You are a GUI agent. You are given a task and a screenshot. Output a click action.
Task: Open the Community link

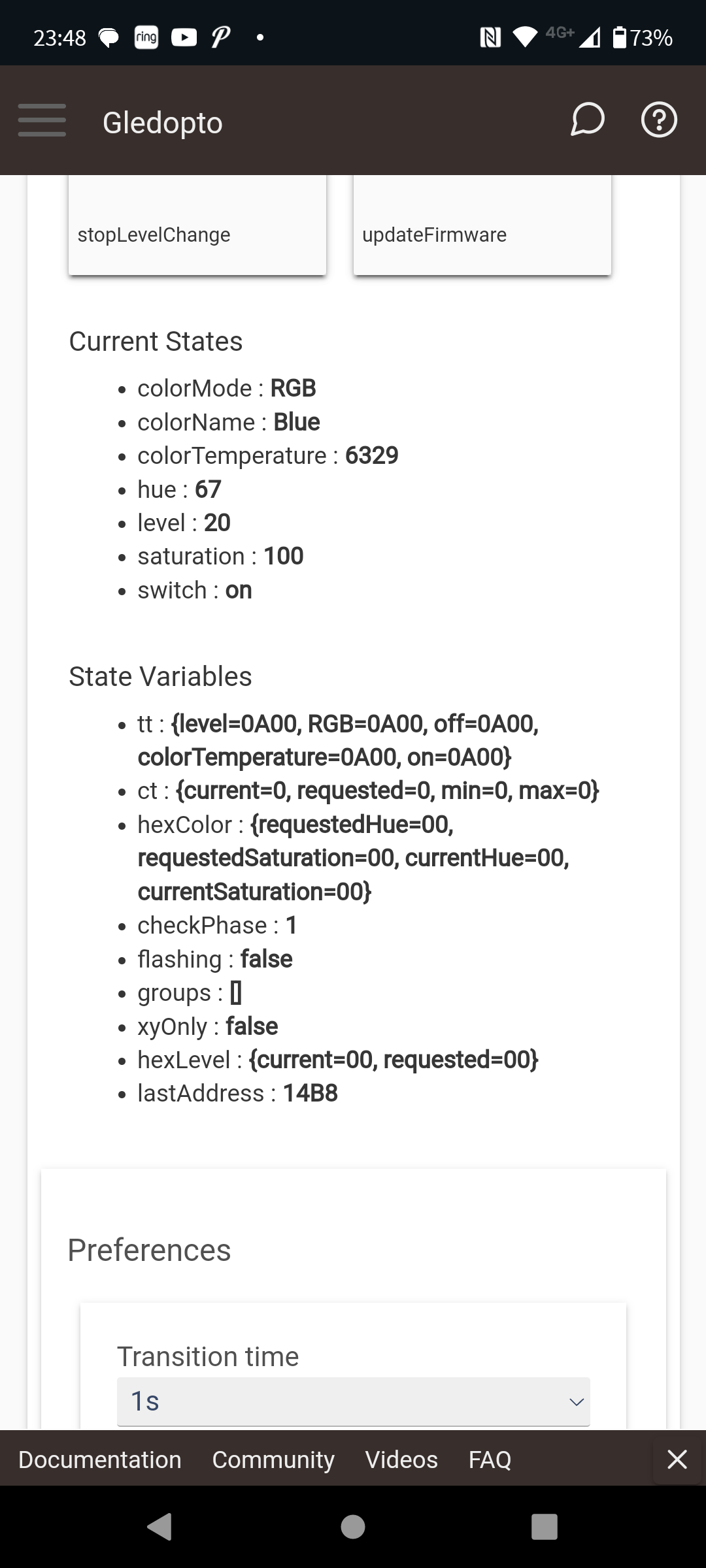pos(273,1459)
